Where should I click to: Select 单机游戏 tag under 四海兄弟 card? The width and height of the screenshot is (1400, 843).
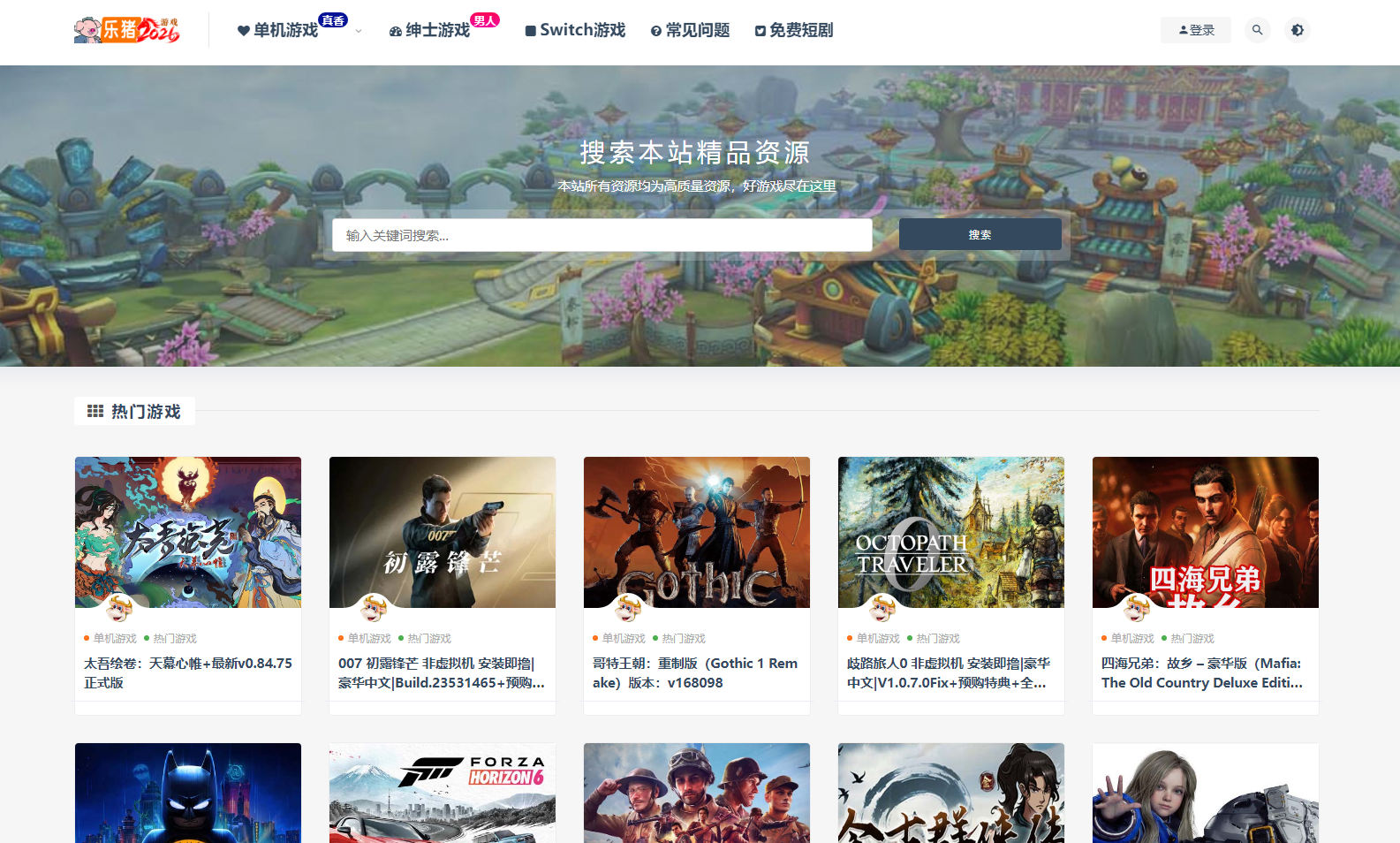[1132, 638]
